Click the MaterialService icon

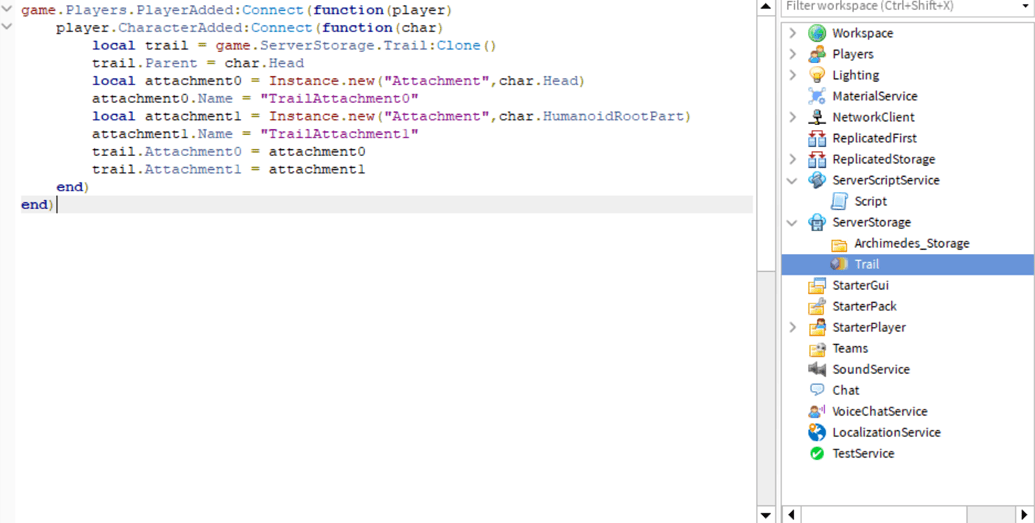point(817,96)
